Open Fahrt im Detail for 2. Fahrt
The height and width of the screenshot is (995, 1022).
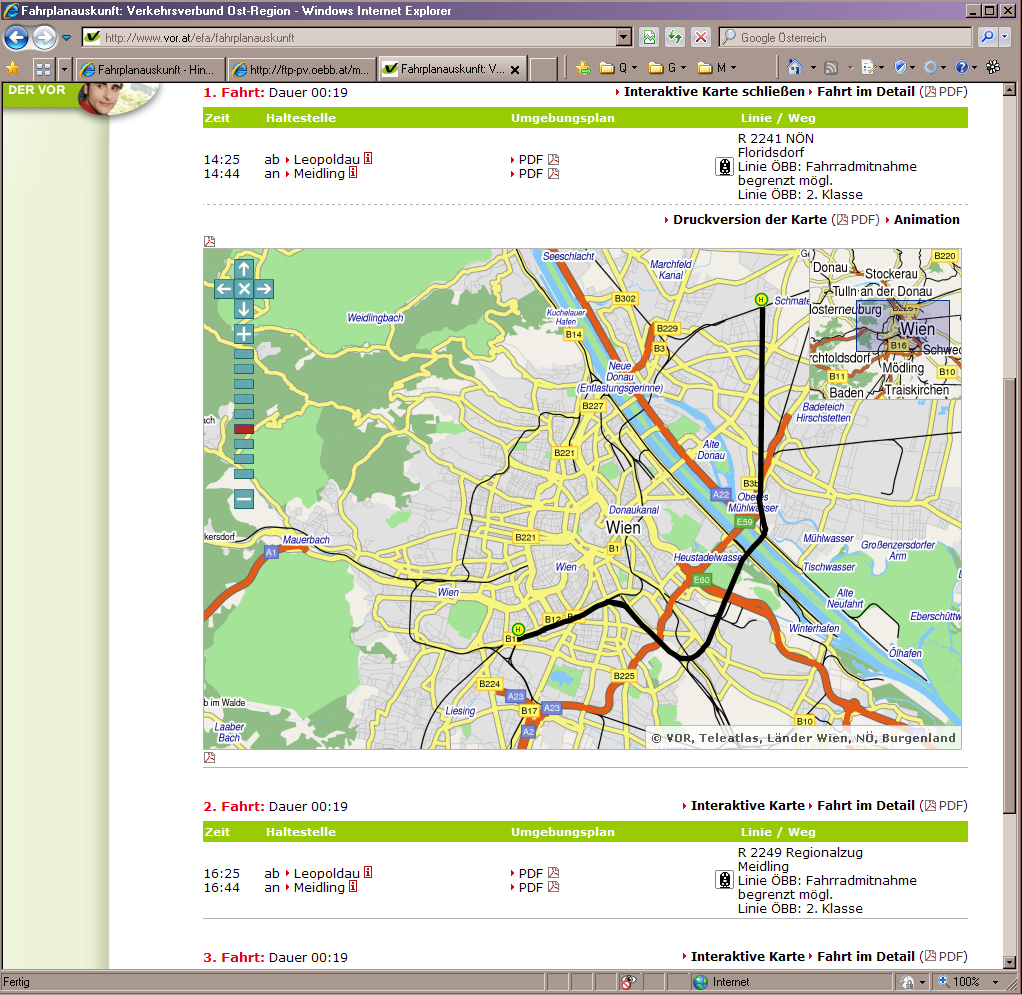865,806
